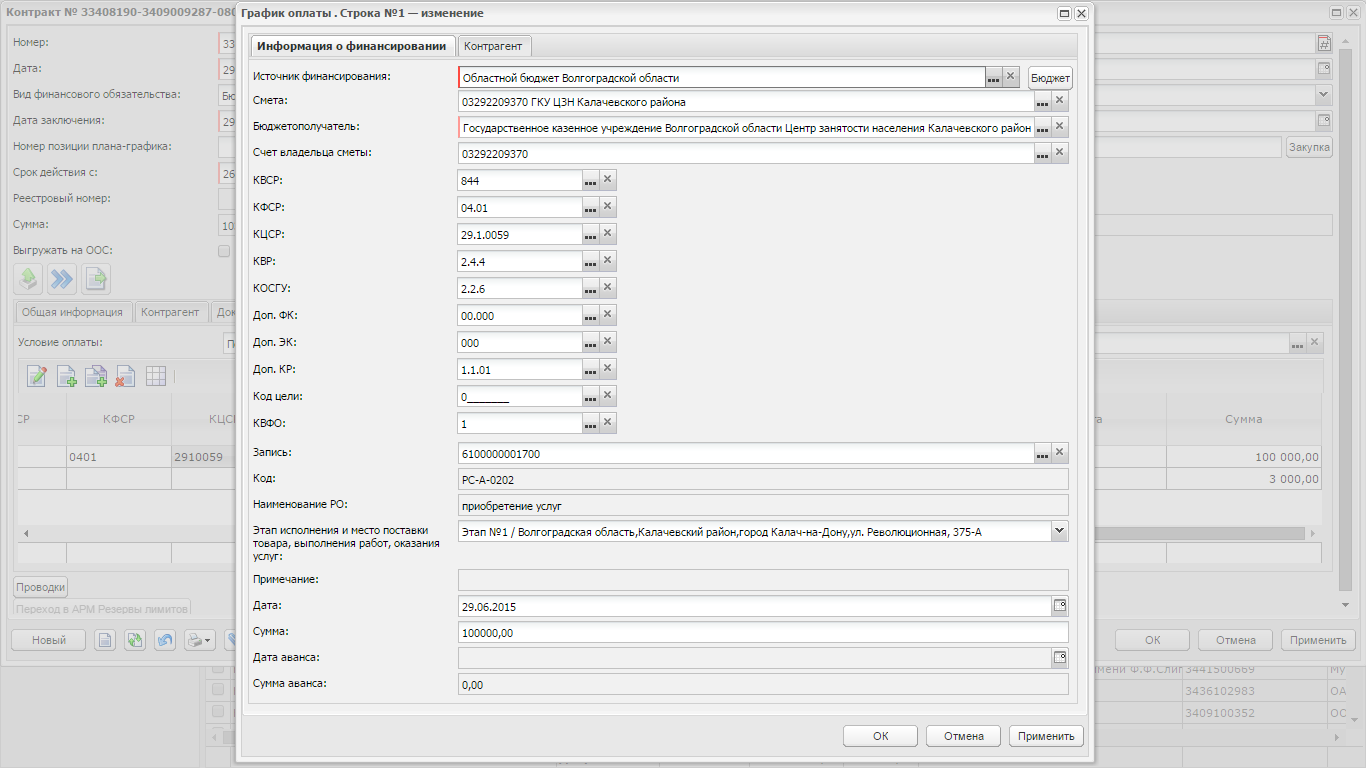The image size is (1366, 768).
Task: Open the Вид финансового обязательства dropdown
Action: pyautogui.click(x=1324, y=94)
